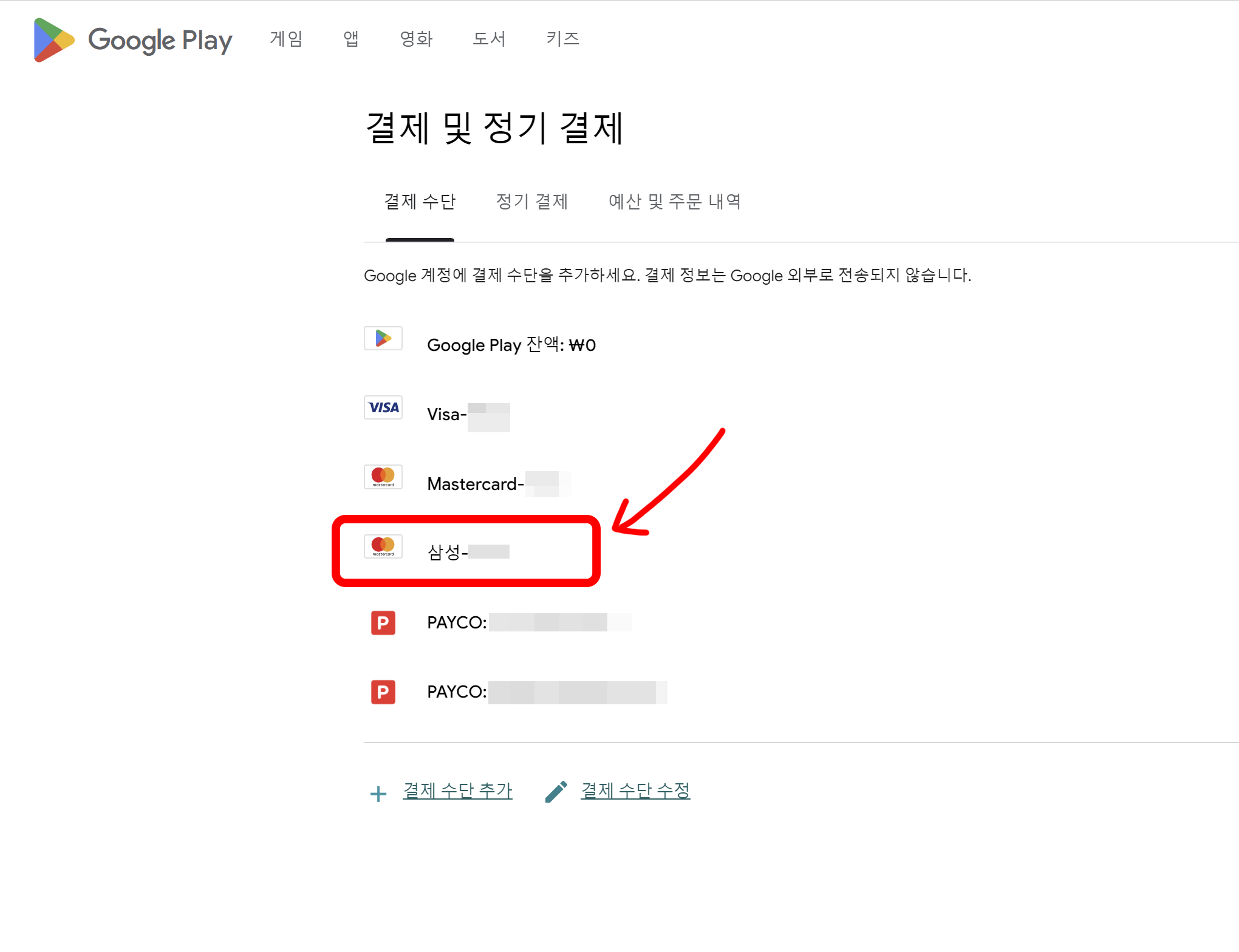Switch to 예산 및 주문 내역 tab
Screen dimensions: 1239x952
pos(674,202)
